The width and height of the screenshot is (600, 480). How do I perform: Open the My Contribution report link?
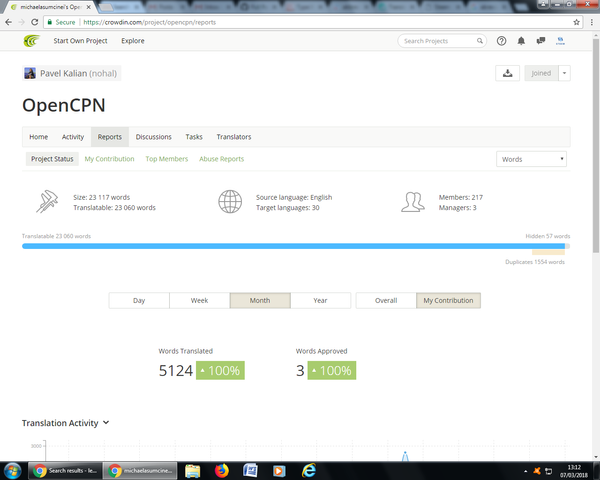(109, 159)
